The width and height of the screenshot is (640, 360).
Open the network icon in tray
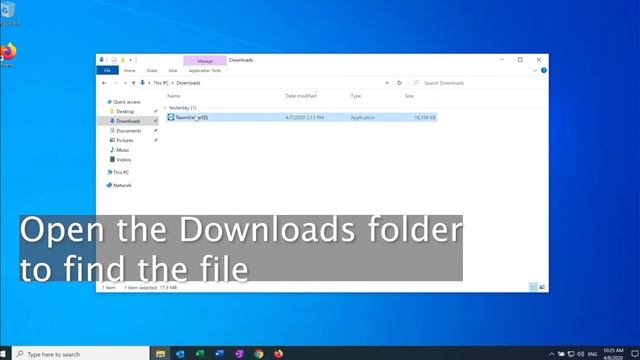click(x=571, y=354)
